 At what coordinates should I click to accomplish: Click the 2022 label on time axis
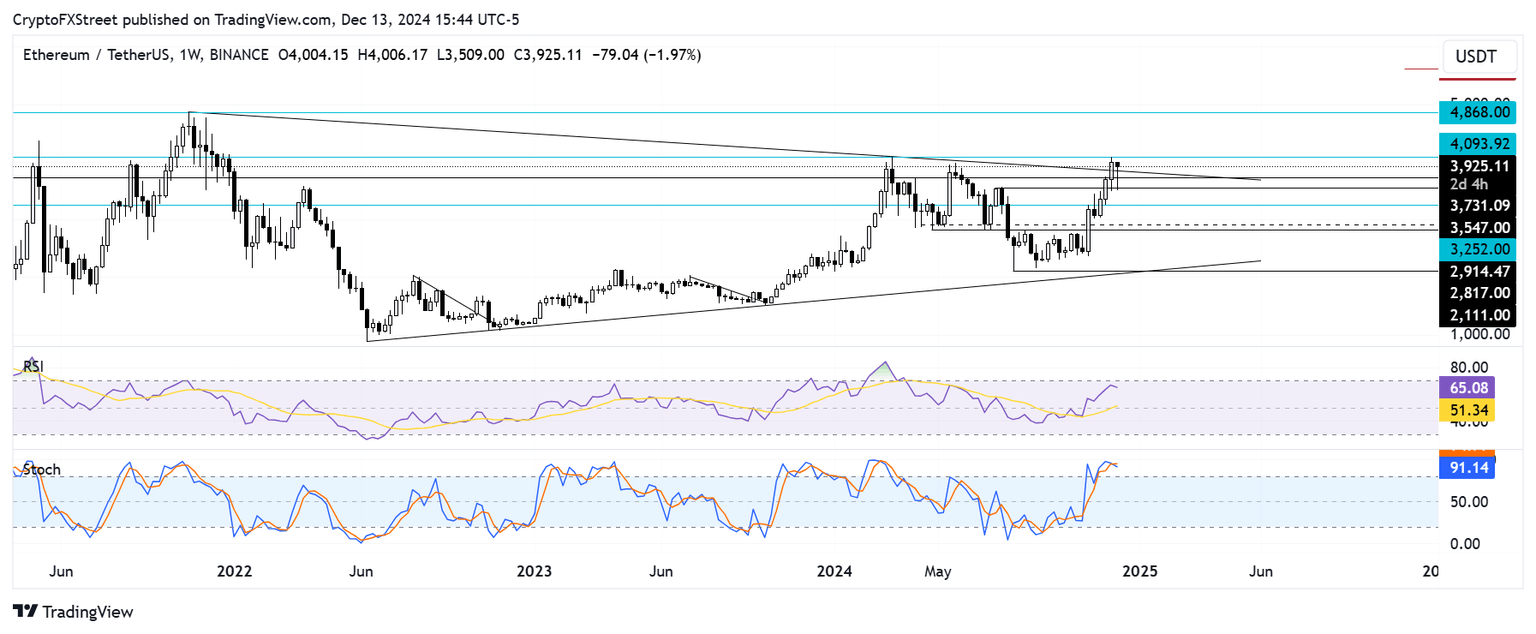coord(234,572)
